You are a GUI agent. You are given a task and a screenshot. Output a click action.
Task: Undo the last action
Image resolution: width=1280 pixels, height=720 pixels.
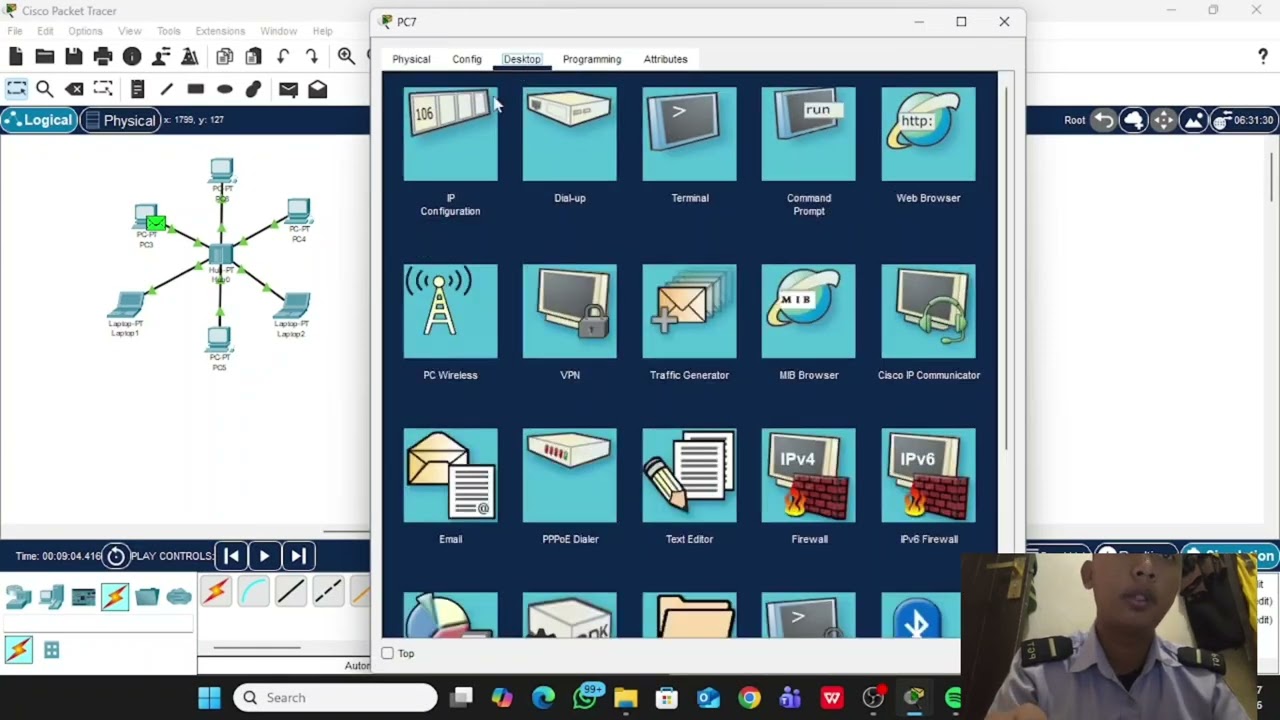[x=283, y=57]
